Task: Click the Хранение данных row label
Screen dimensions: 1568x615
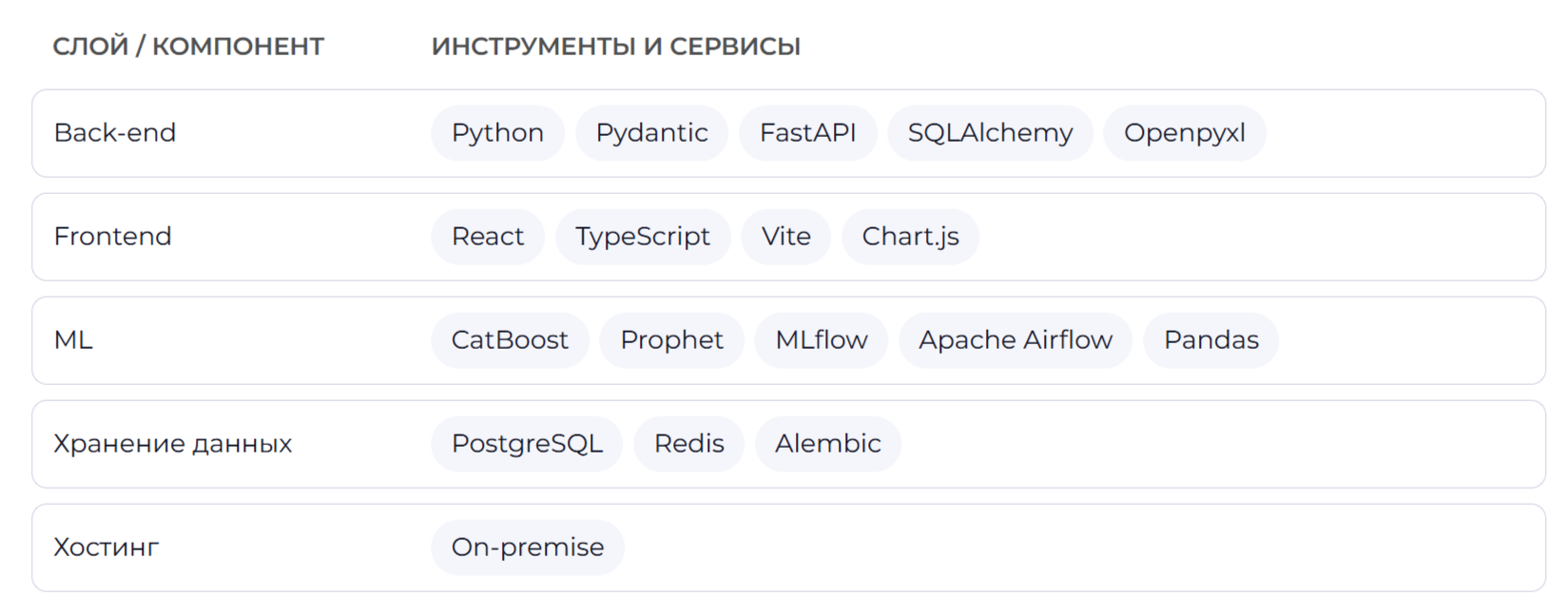Action: click(172, 444)
